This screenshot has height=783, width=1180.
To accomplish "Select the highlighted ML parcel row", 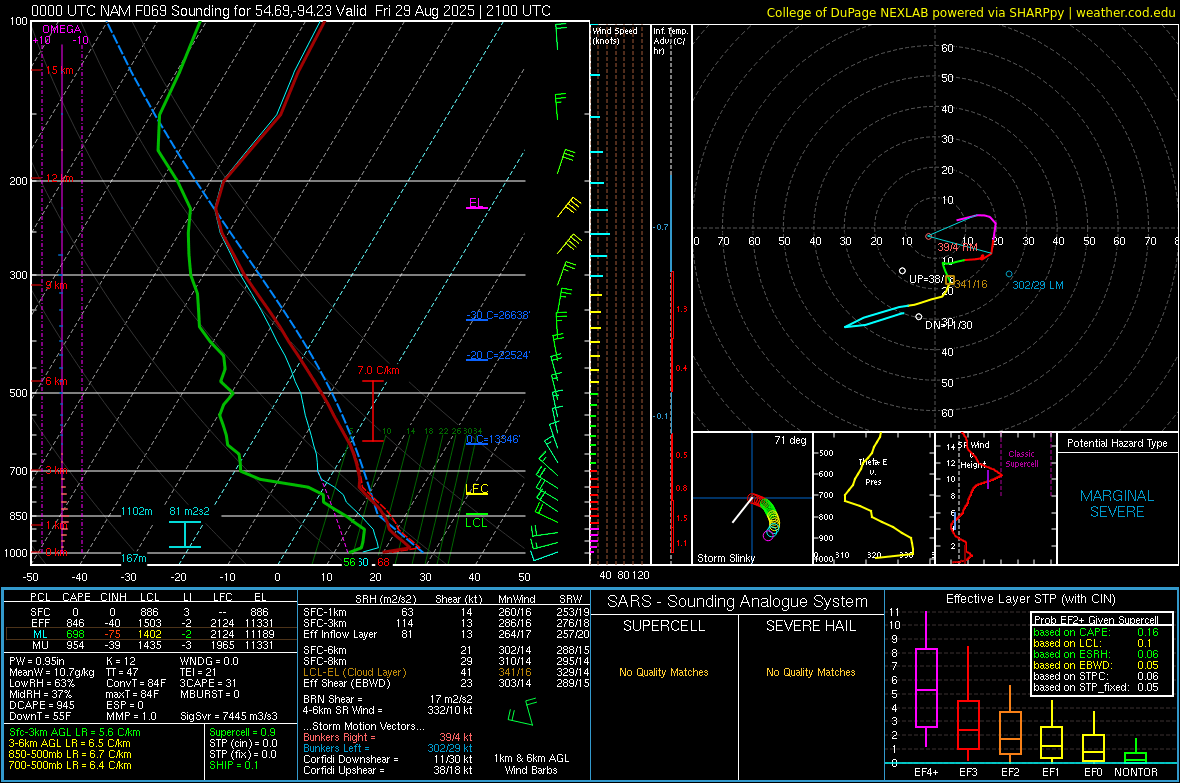I will [x=151, y=634].
